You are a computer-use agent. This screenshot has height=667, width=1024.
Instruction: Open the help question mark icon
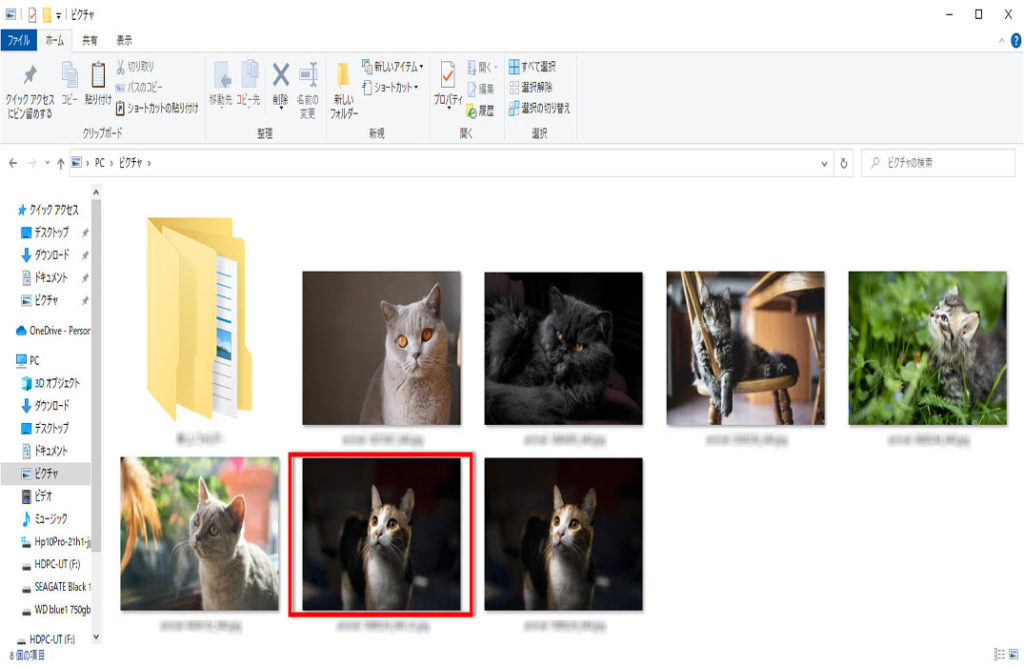click(x=1016, y=40)
